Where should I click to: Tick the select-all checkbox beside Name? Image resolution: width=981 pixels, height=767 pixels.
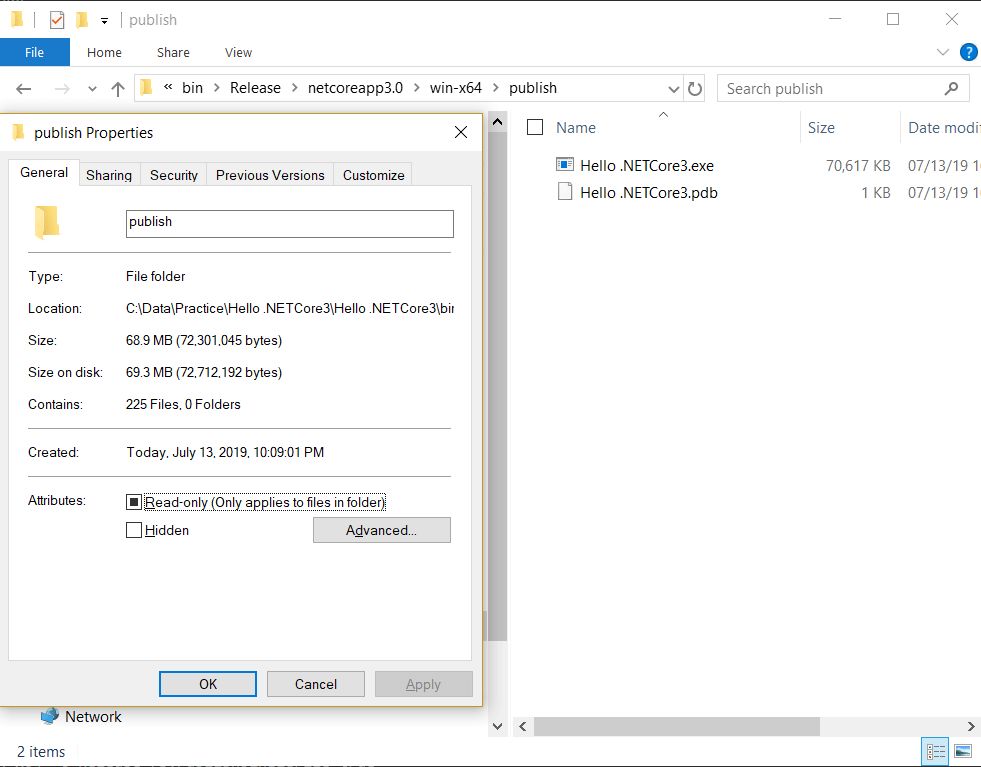coord(535,127)
